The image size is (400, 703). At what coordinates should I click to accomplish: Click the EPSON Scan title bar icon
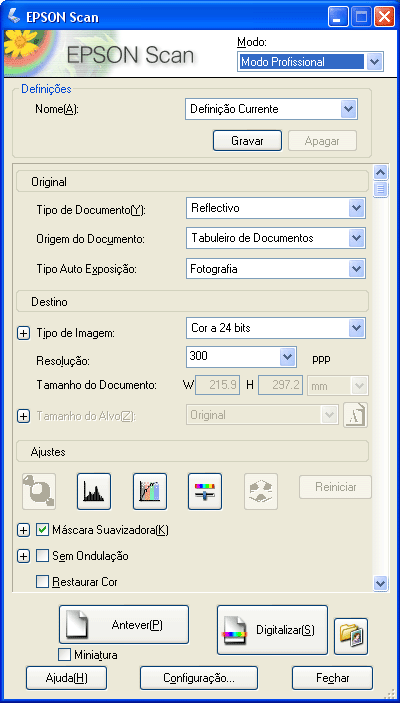tap(14, 17)
